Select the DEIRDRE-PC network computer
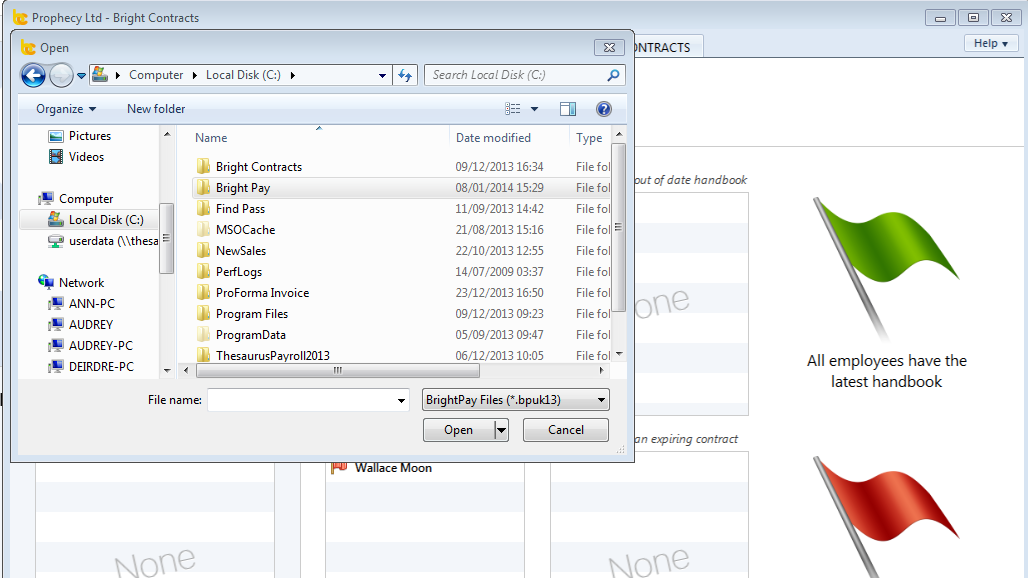This screenshot has width=1028, height=578. click(101, 366)
